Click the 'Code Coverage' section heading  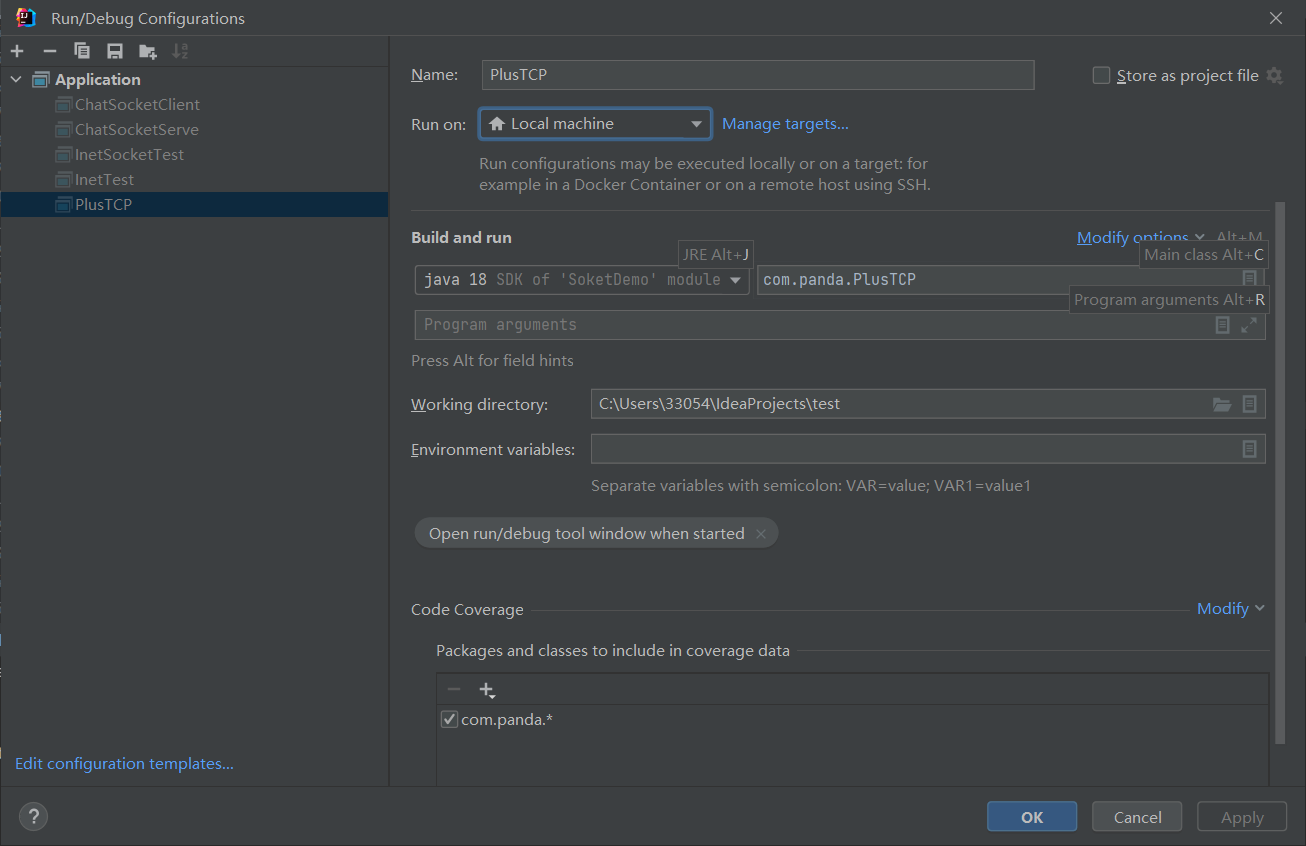pos(467,610)
